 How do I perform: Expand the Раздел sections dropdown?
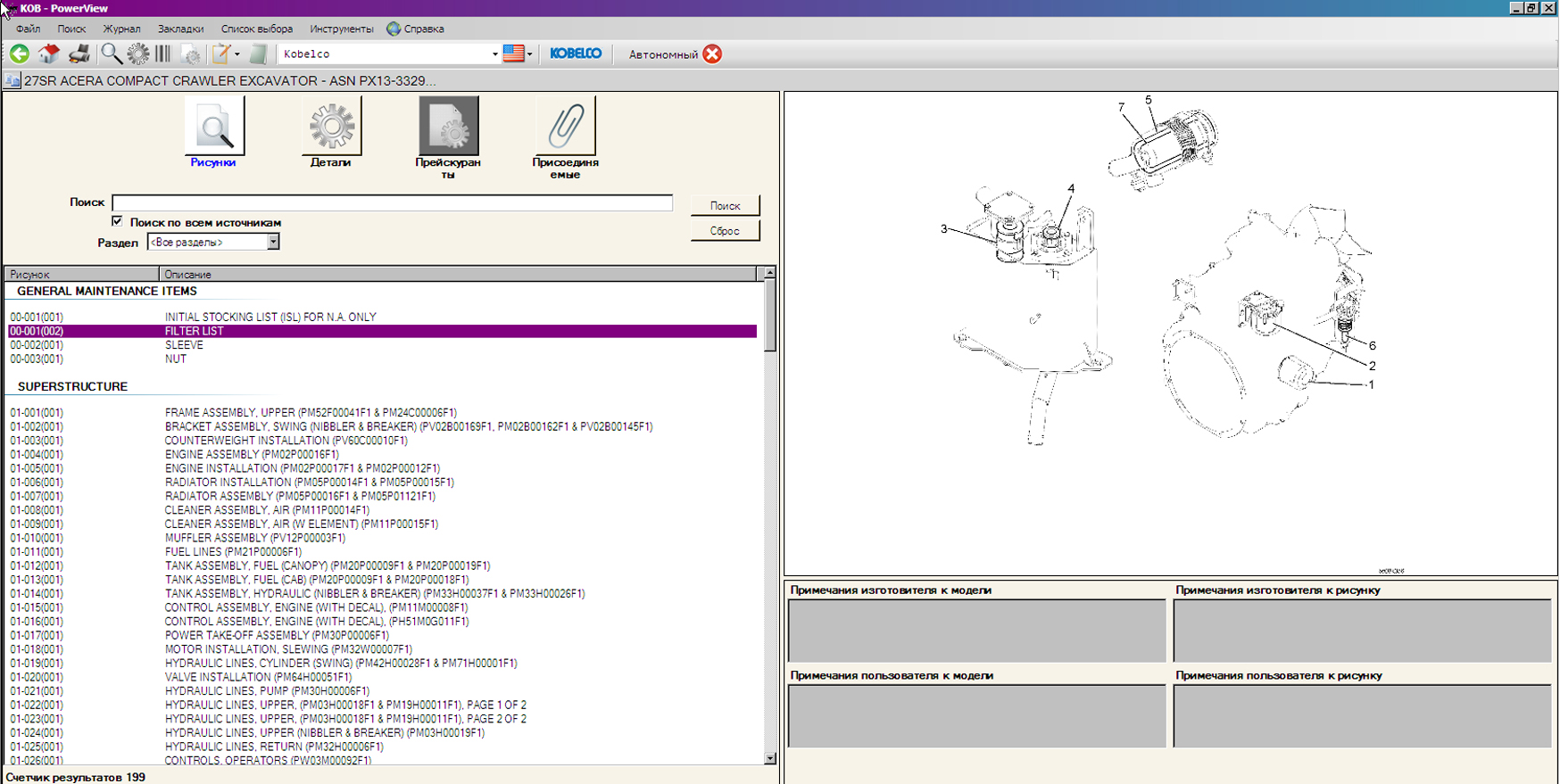(273, 243)
